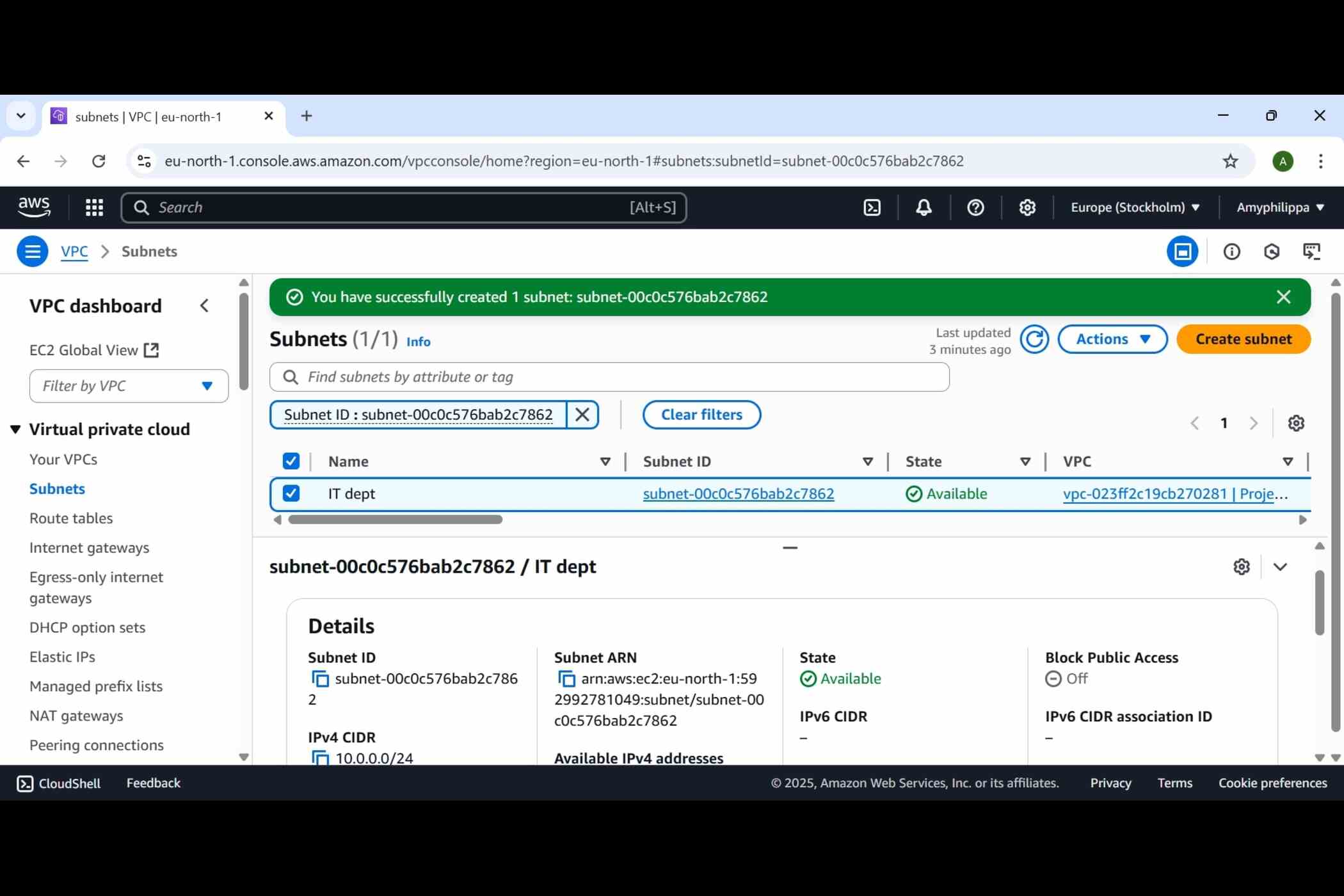Uncheck the IT dept row checkbox

coord(291,493)
